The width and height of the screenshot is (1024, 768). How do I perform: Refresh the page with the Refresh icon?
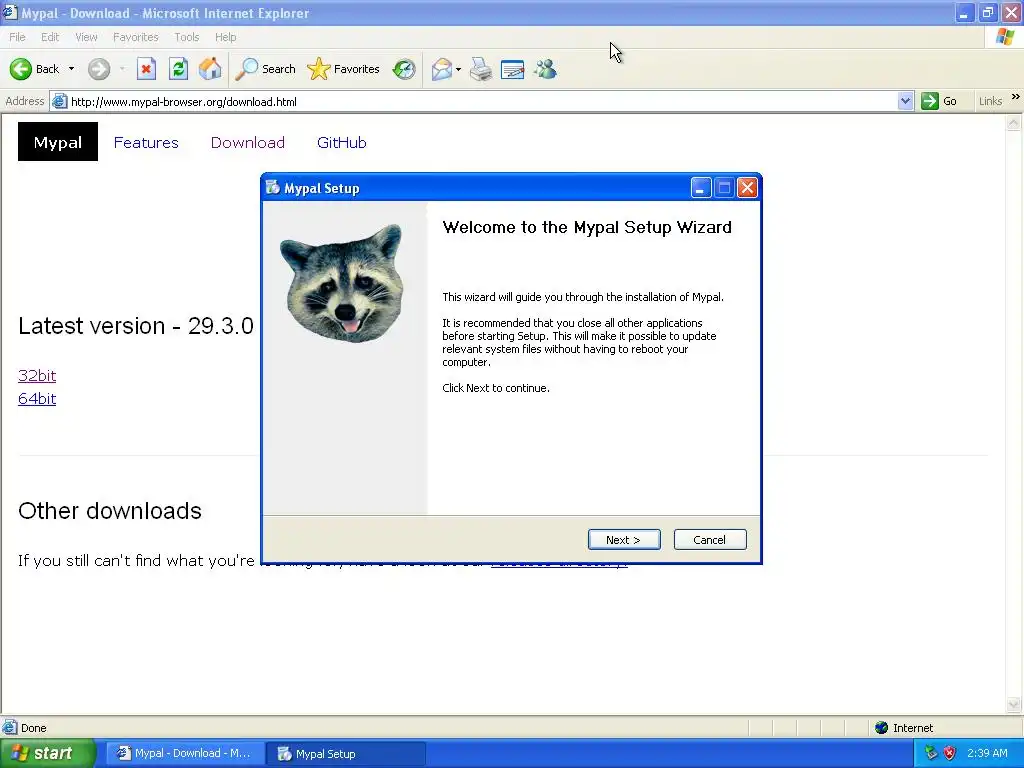tap(178, 69)
